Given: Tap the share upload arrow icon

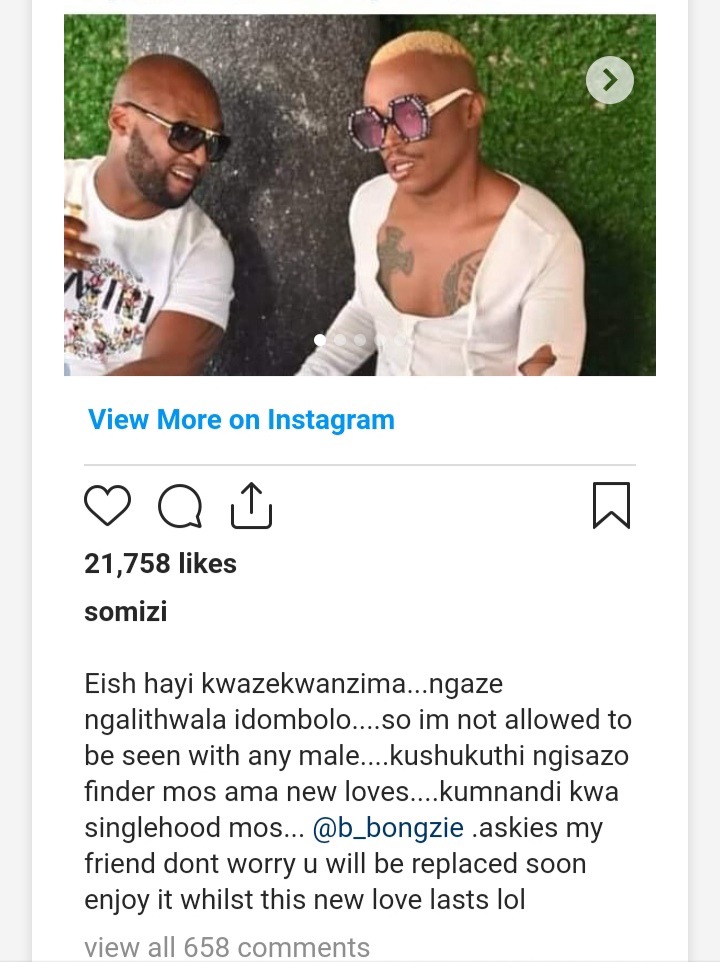Looking at the screenshot, I should point(251,506).
